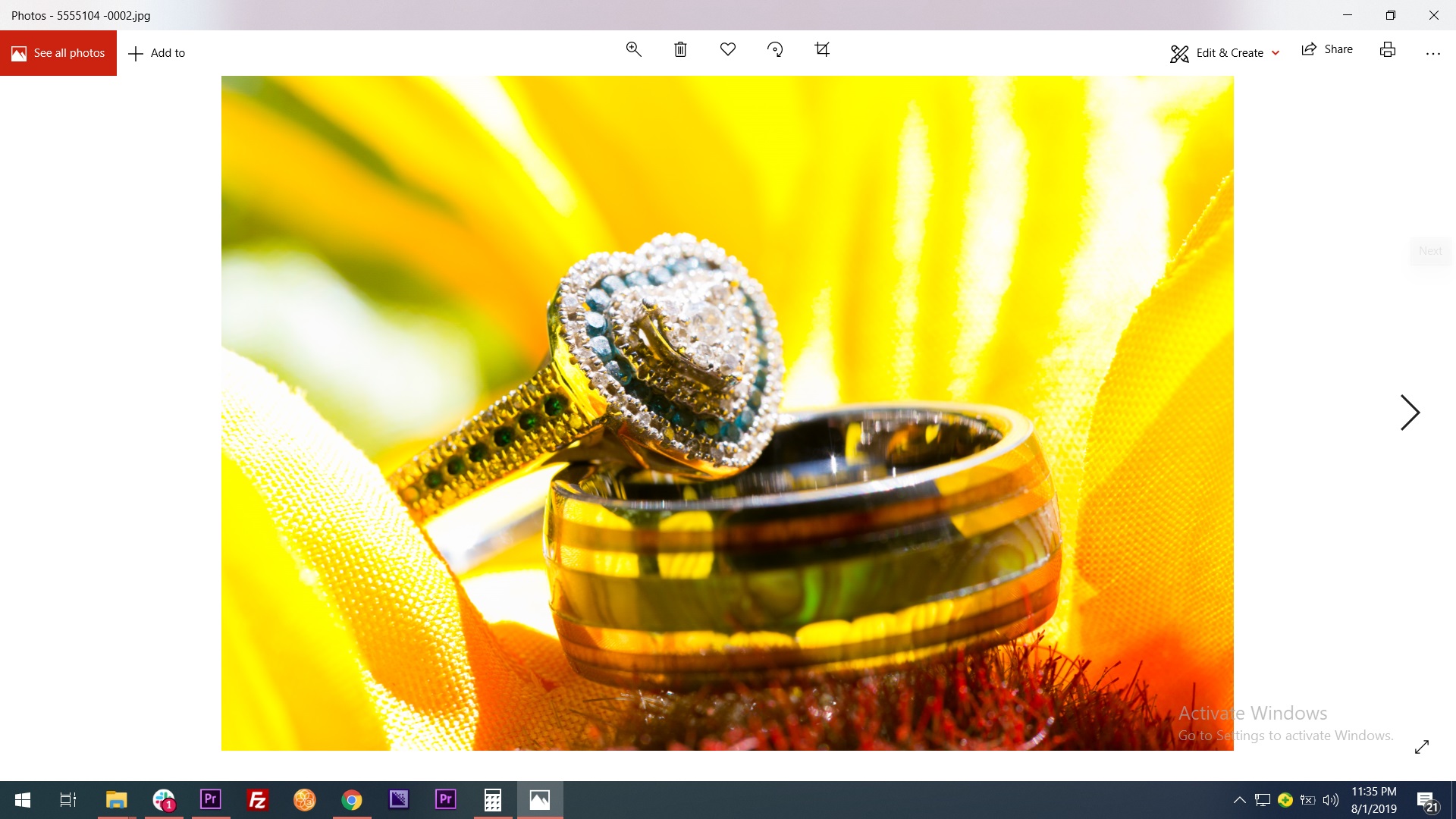
Task: Open FileZilla from the taskbar
Action: [x=258, y=799]
